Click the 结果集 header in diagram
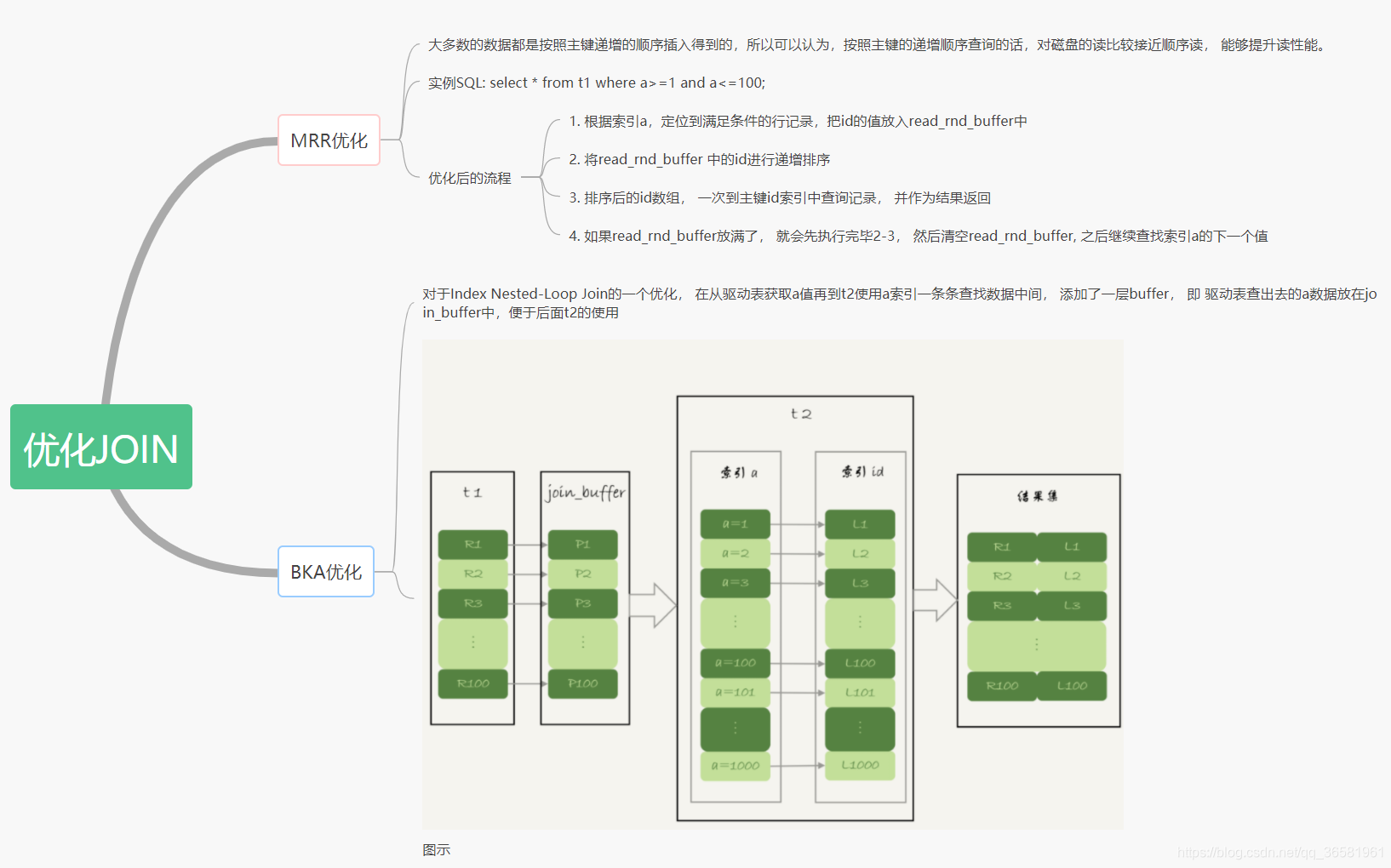This screenshot has height=868, width=1391. click(1038, 495)
